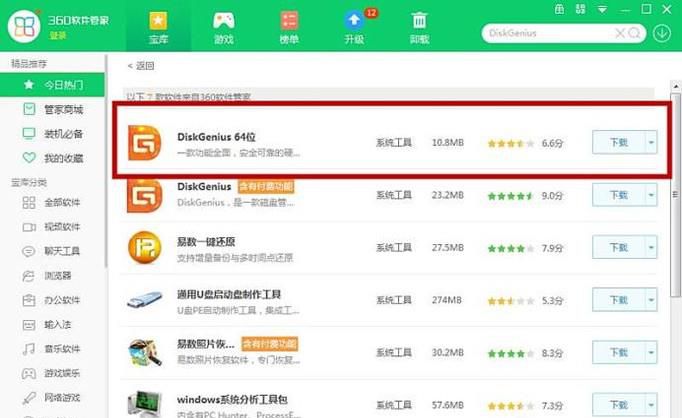This screenshot has height=418, width=682.
Task: Open 我的收藏 in sidebar
Action: point(52,158)
